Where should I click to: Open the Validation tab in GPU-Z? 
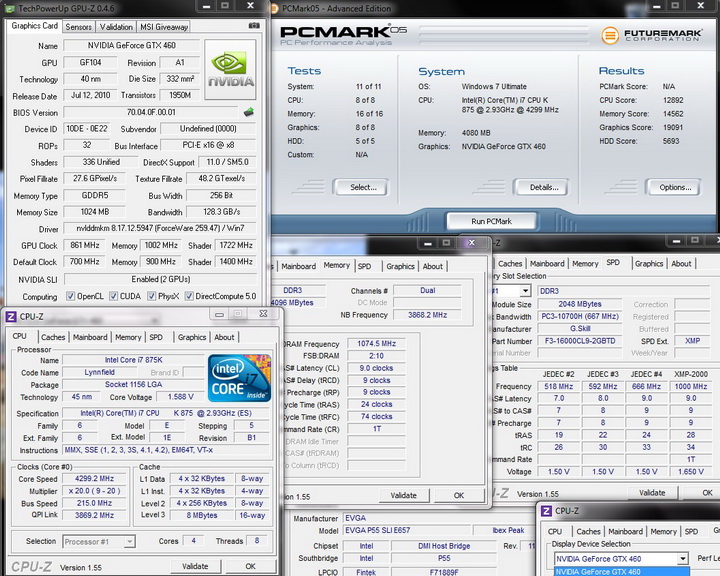click(x=116, y=27)
